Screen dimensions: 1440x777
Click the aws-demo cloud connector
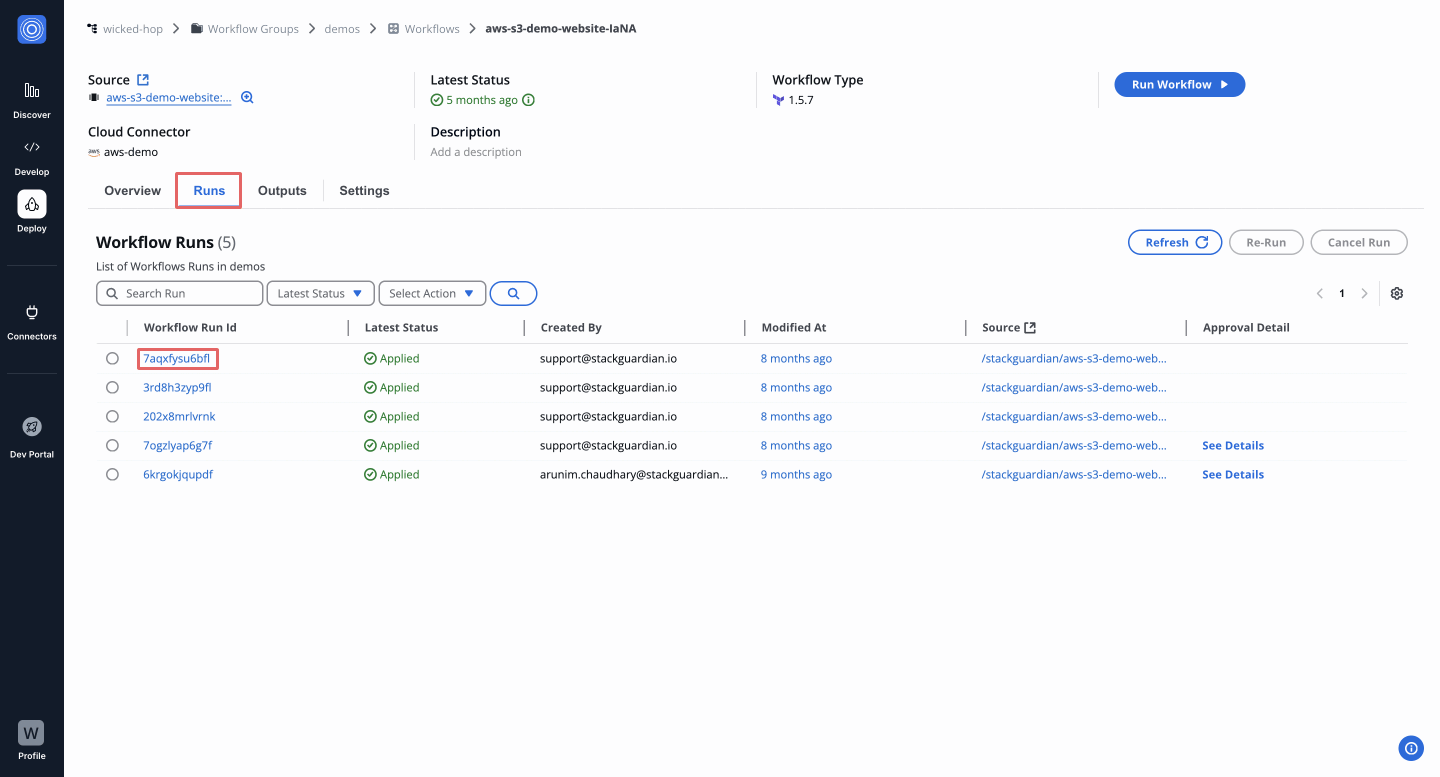point(131,152)
